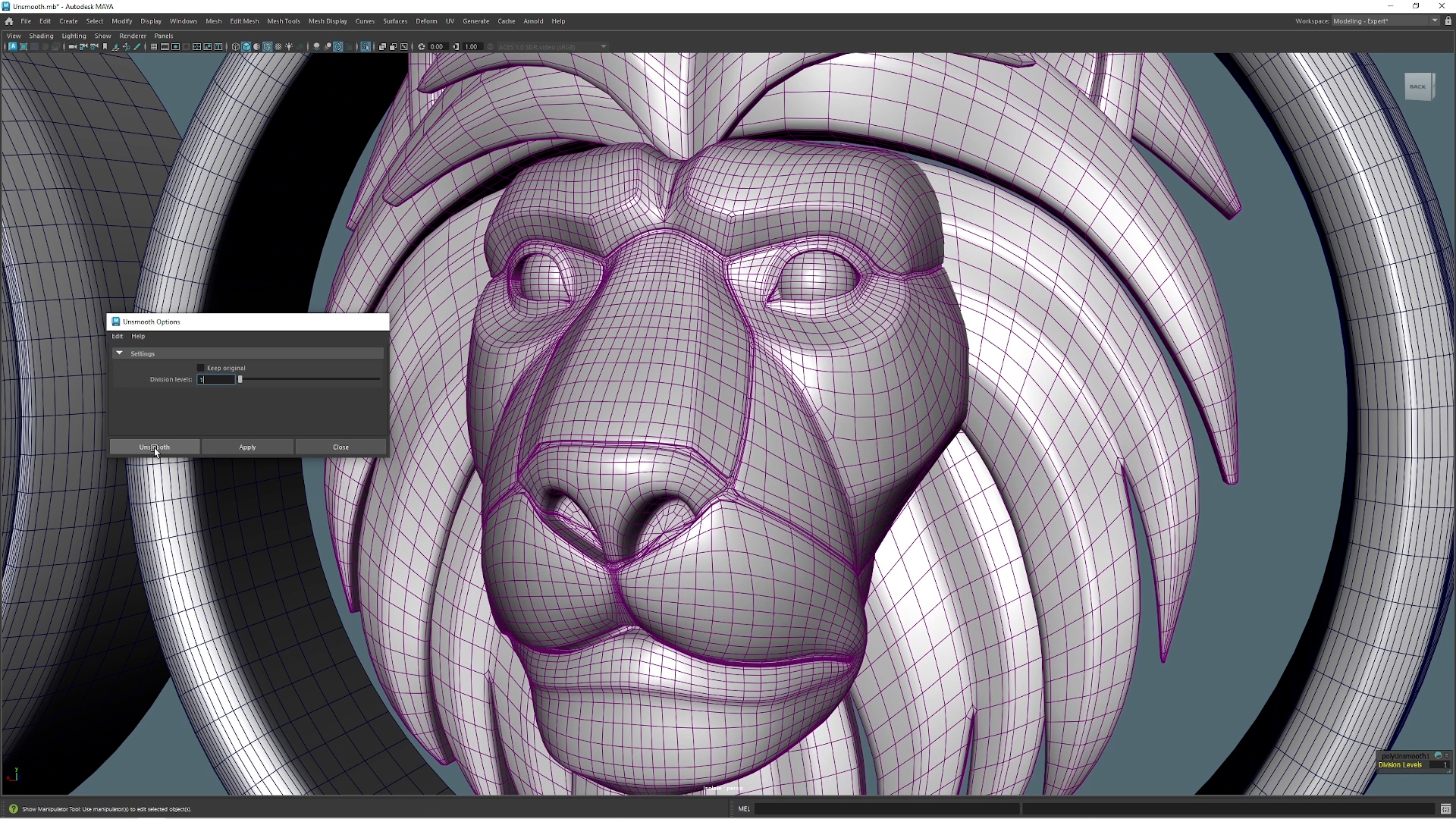Open the Shading panel menu
Viewport: 1456px width, 819px height.
click(41, 36)
